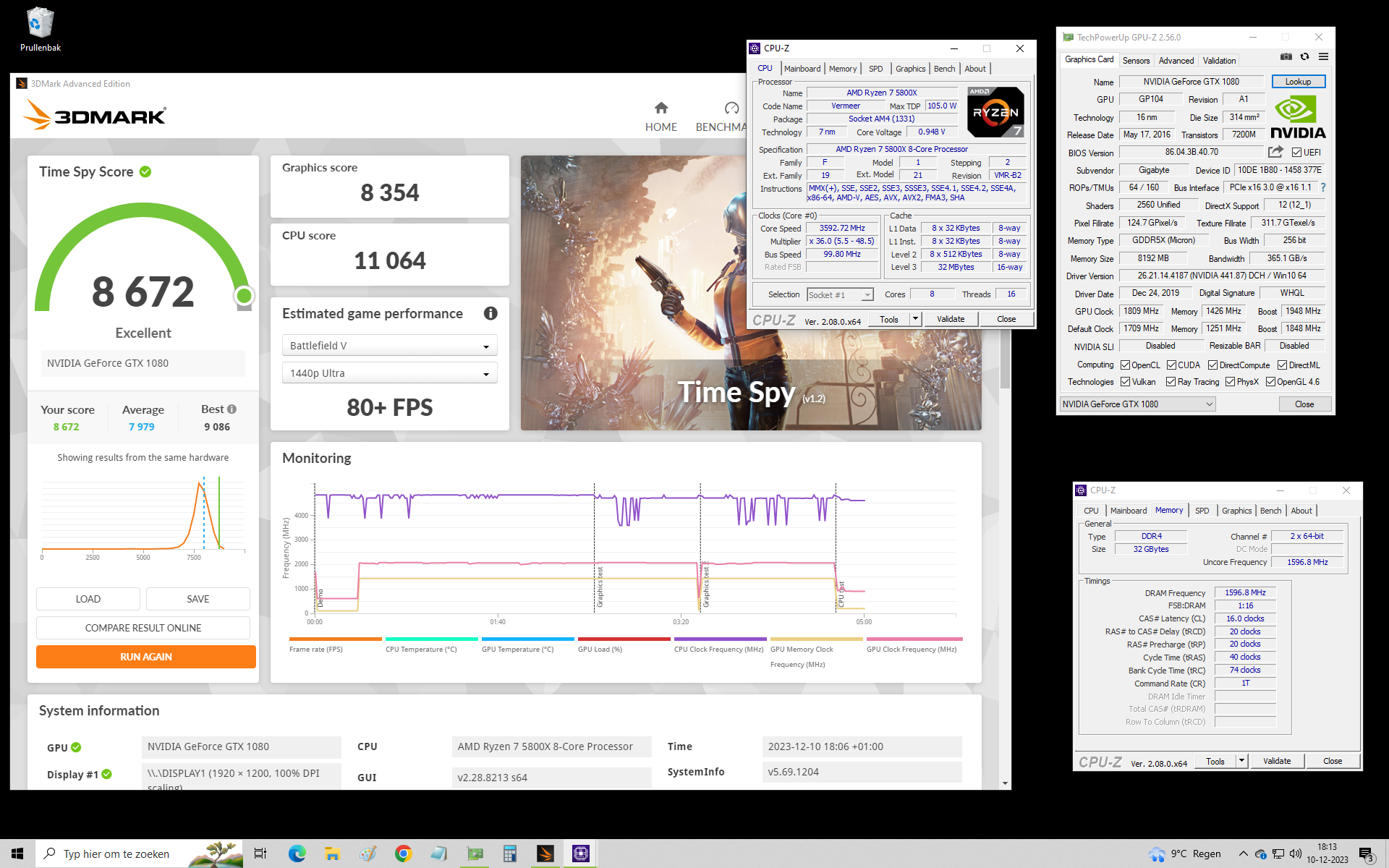The image size is (1389, 868).
Task: Click the BIOS export share icon in GPU-Z
Action: point(1275,152)
